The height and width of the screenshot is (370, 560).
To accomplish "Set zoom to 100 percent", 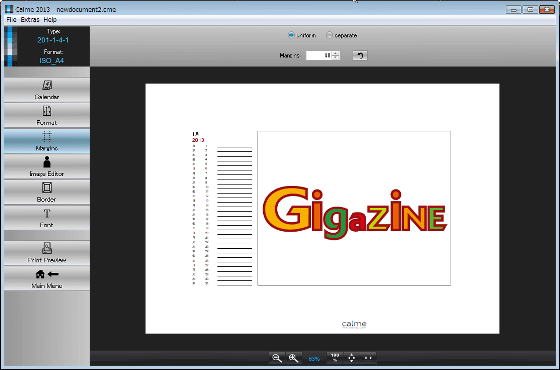I will click(x=335, y=358).
